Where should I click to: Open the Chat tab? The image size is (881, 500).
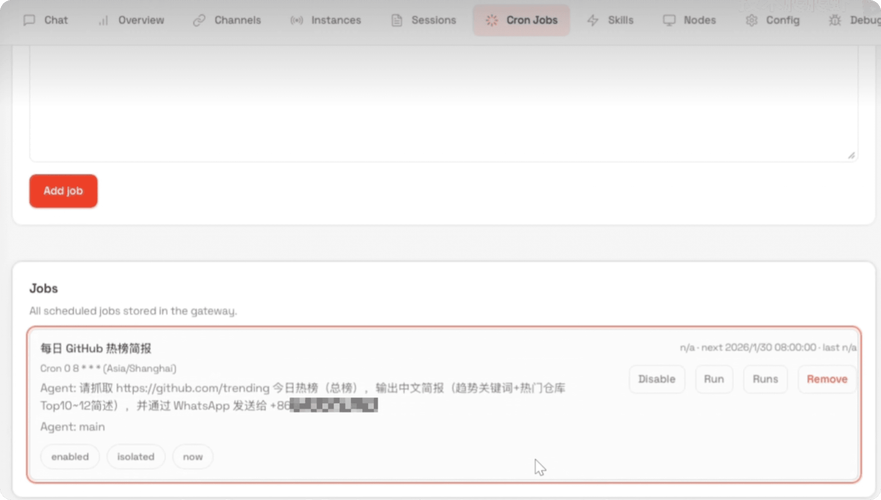(46, 20)
